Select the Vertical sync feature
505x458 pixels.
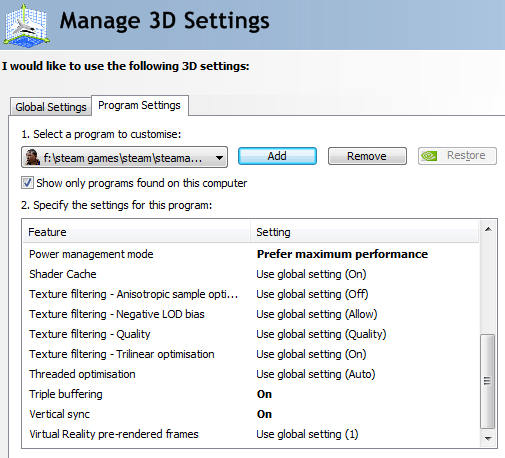coord(60,414)
